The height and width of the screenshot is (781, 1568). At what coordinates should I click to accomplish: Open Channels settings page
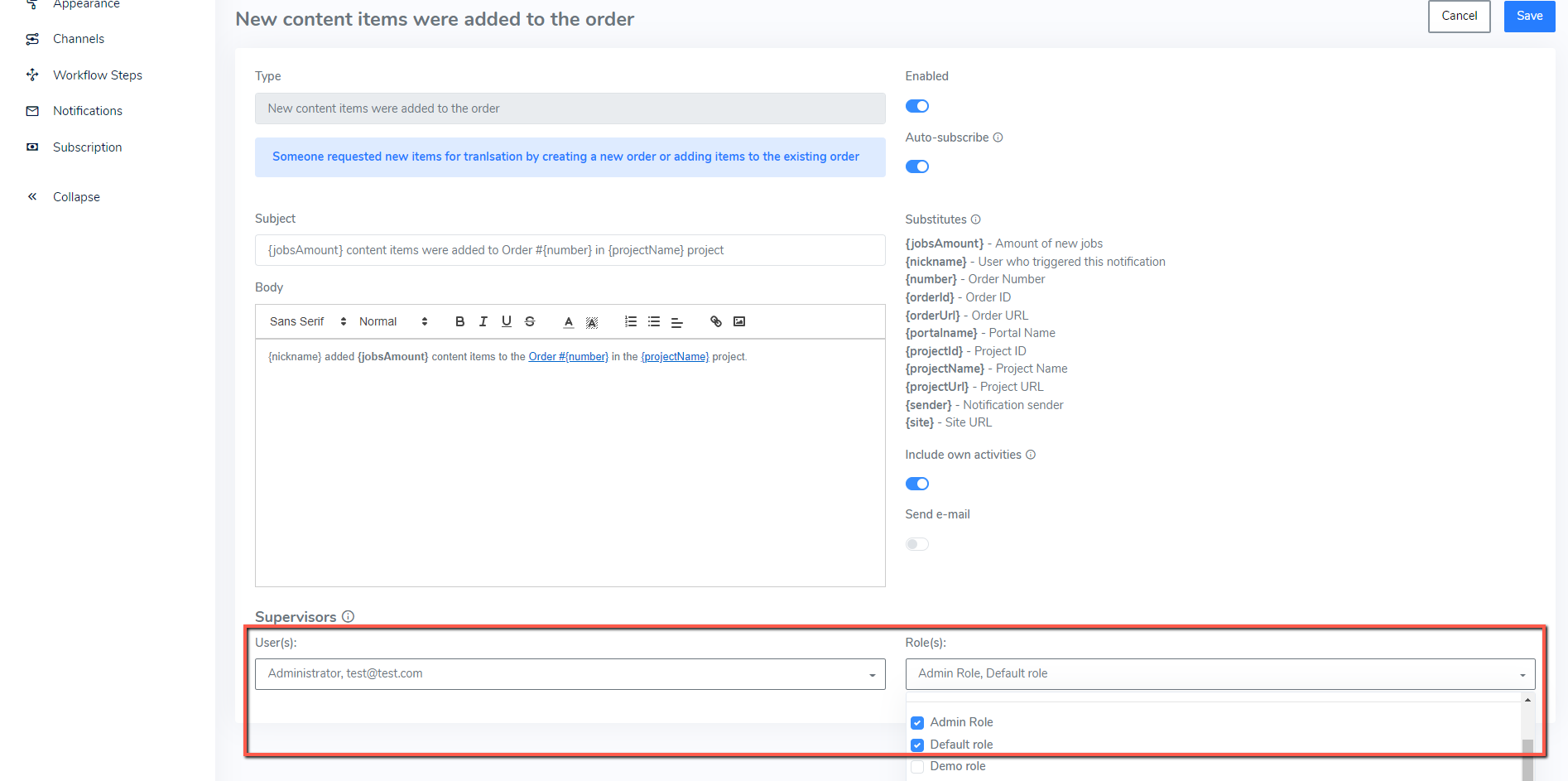[x=79, y=39]
